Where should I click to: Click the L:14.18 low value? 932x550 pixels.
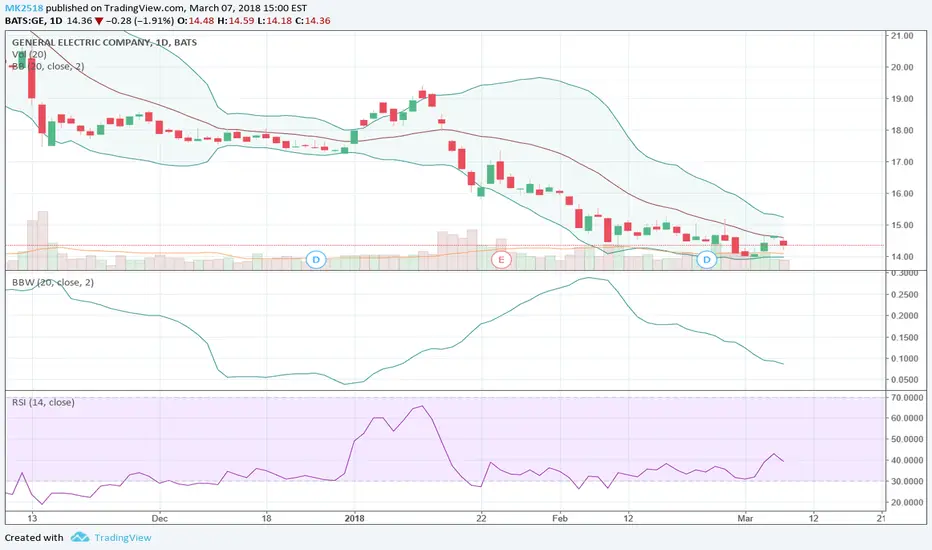click(275, 21)
